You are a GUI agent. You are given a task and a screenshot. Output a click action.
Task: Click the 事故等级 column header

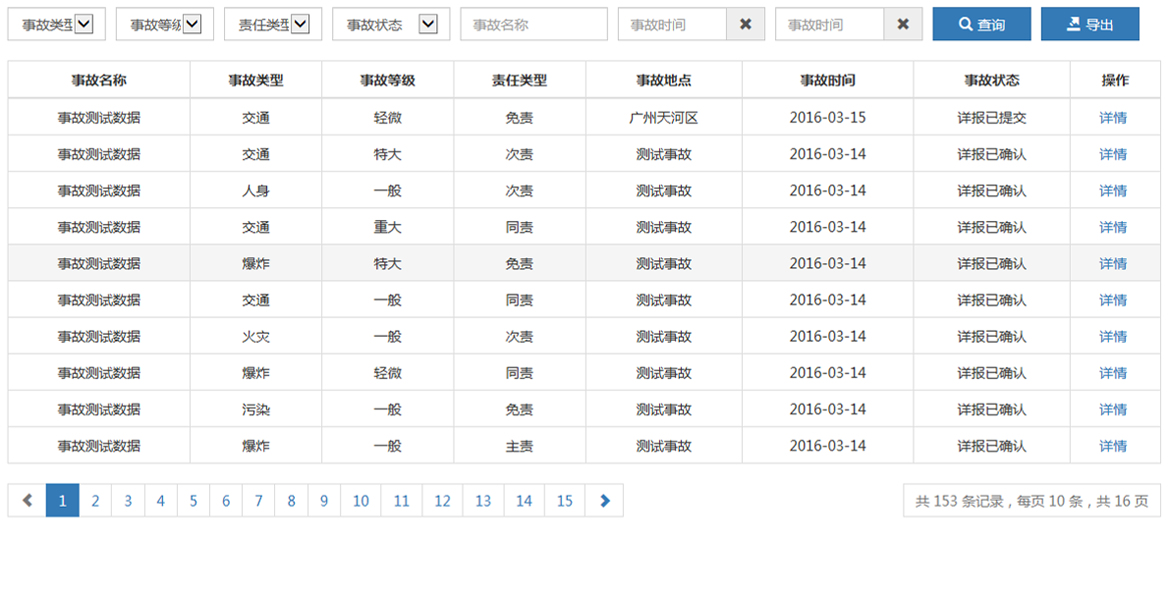[387, 81]
